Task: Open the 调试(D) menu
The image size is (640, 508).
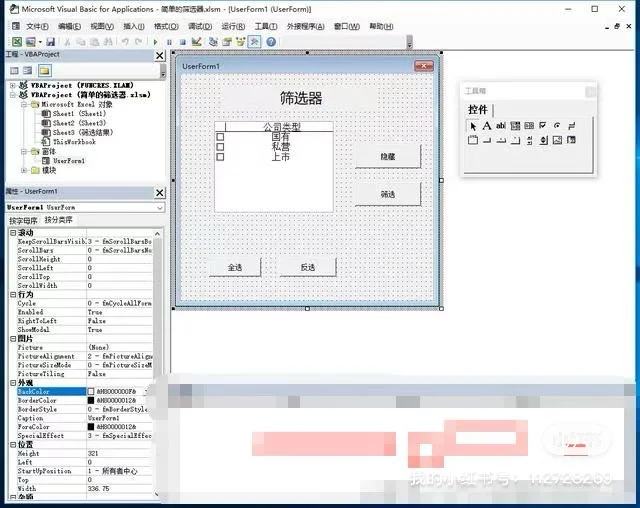Action: 200,27
